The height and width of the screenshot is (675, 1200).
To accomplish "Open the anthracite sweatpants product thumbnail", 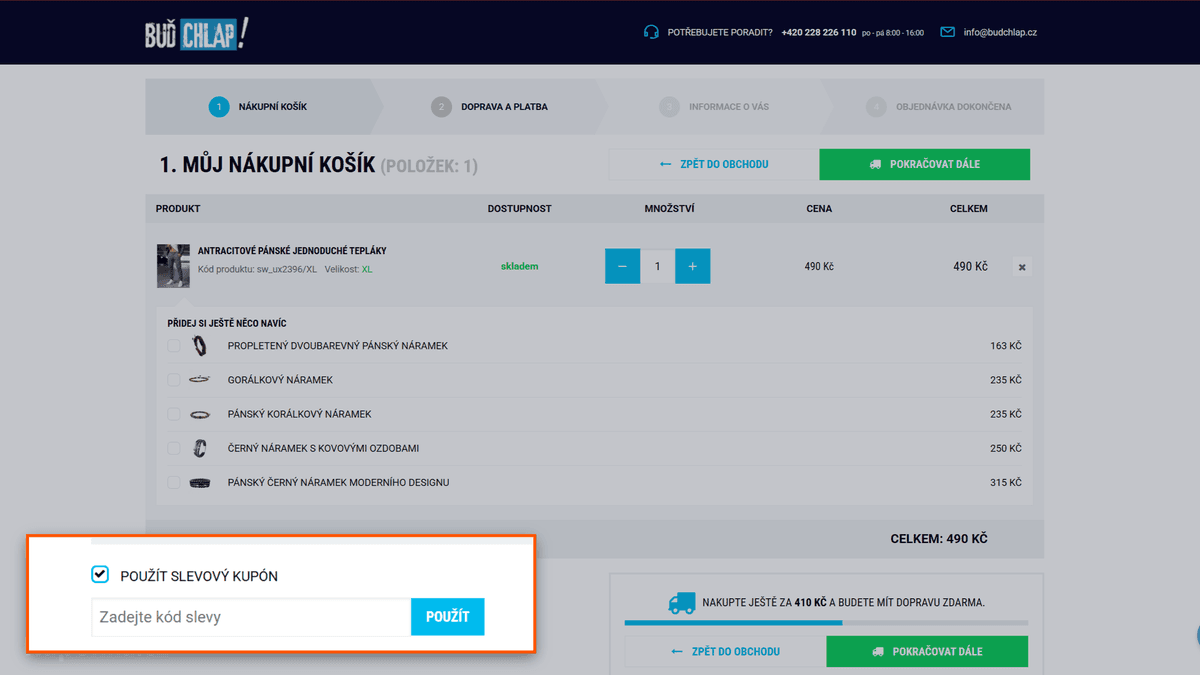I will click(173, 266).
